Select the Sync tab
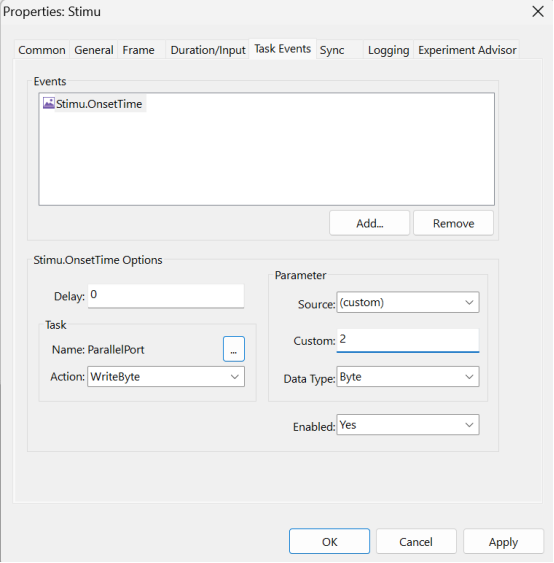 point(332,50)
